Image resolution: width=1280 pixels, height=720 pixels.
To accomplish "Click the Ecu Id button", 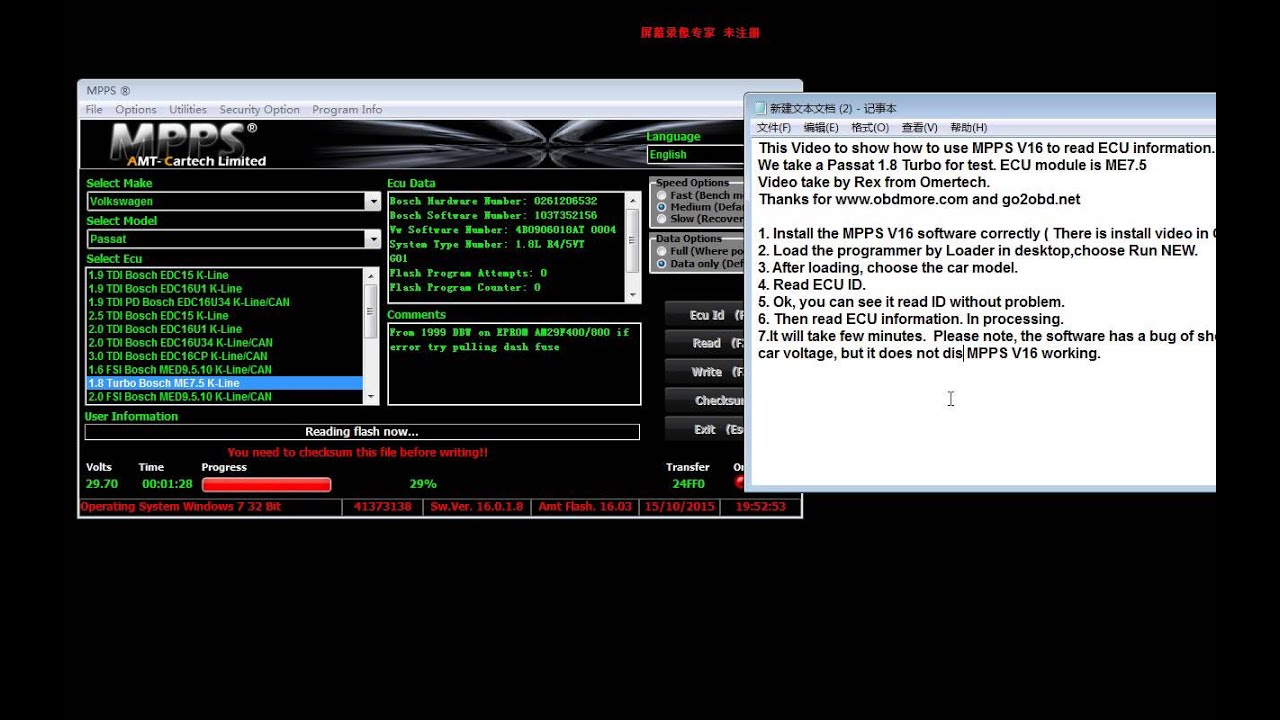I will pyautogui.click(x=705, y=315).
